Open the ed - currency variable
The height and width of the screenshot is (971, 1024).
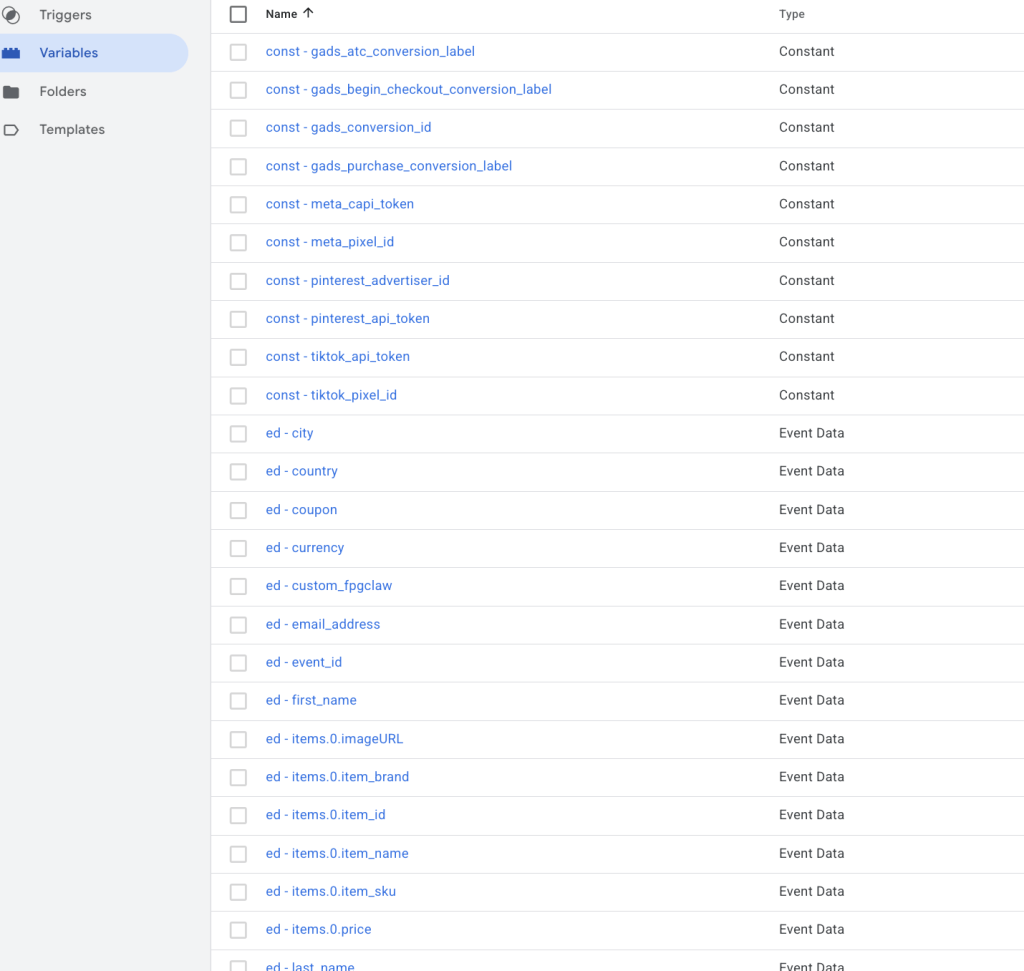305,547
